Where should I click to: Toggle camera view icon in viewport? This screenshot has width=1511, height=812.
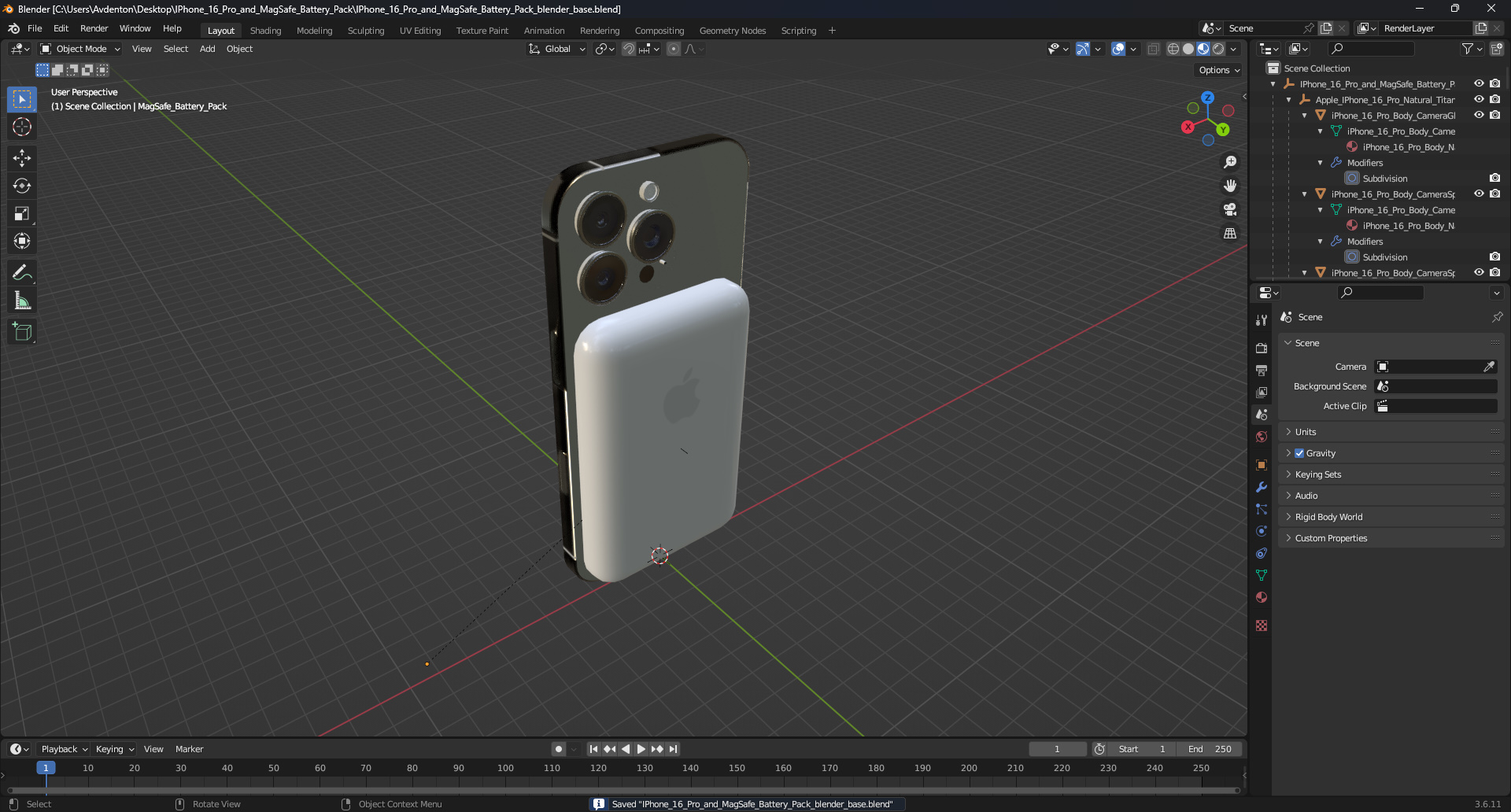click(1230, 209)
